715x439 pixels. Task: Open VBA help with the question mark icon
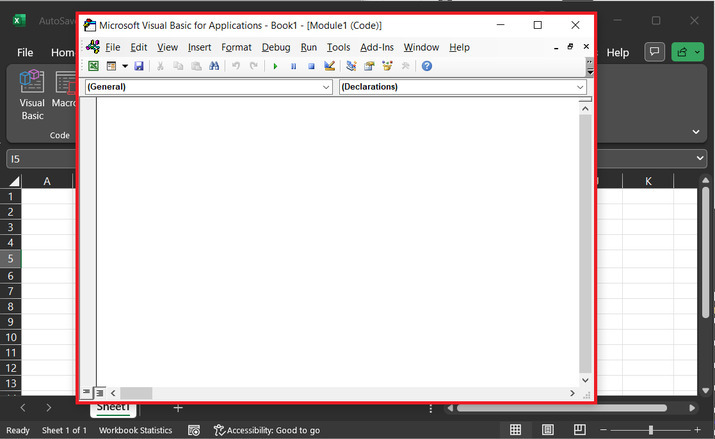coord(426,66)
